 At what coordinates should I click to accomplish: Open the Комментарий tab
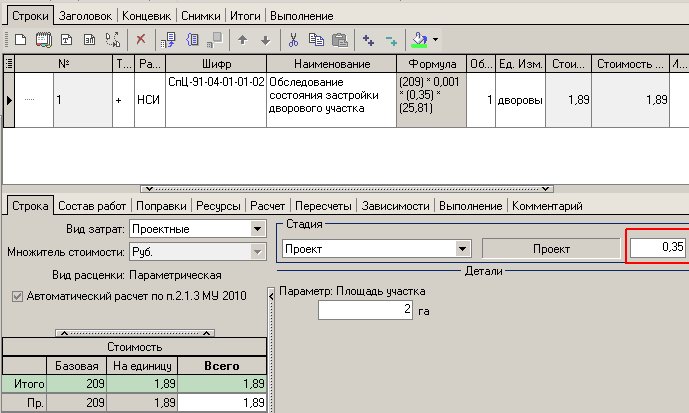tap(547, 206)
